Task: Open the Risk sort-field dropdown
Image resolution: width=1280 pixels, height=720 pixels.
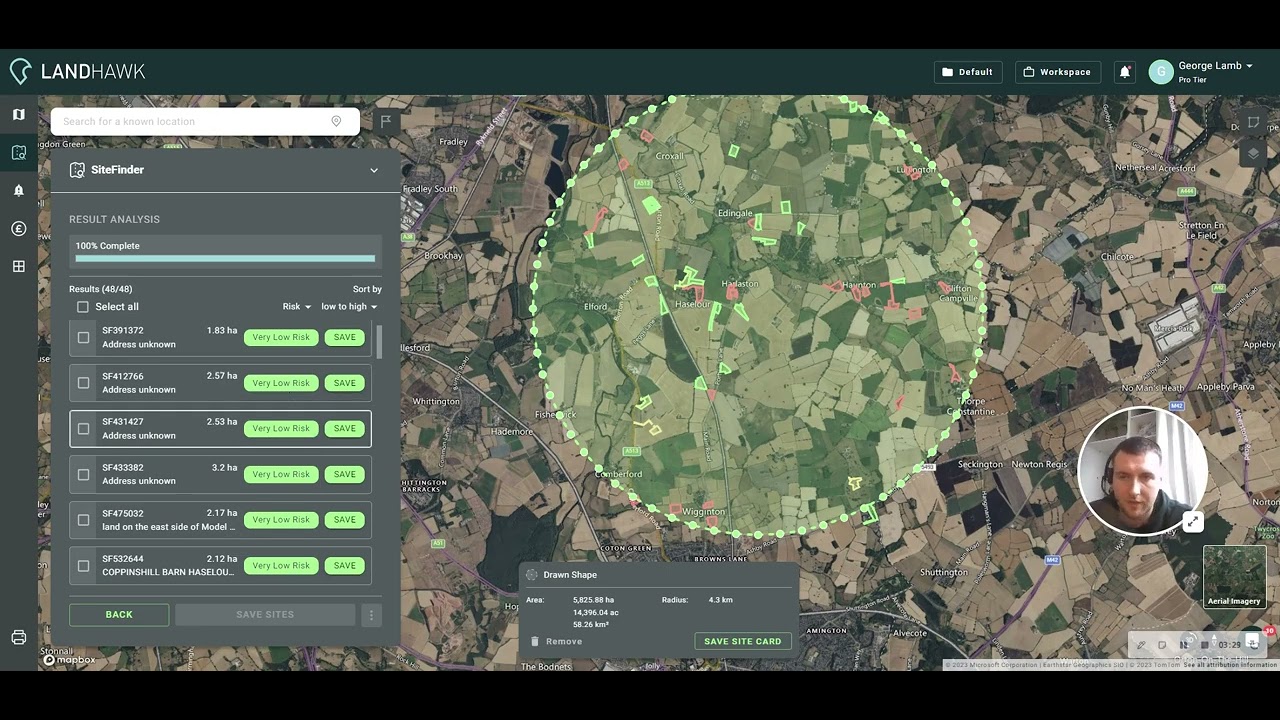Action: [296, 307]
